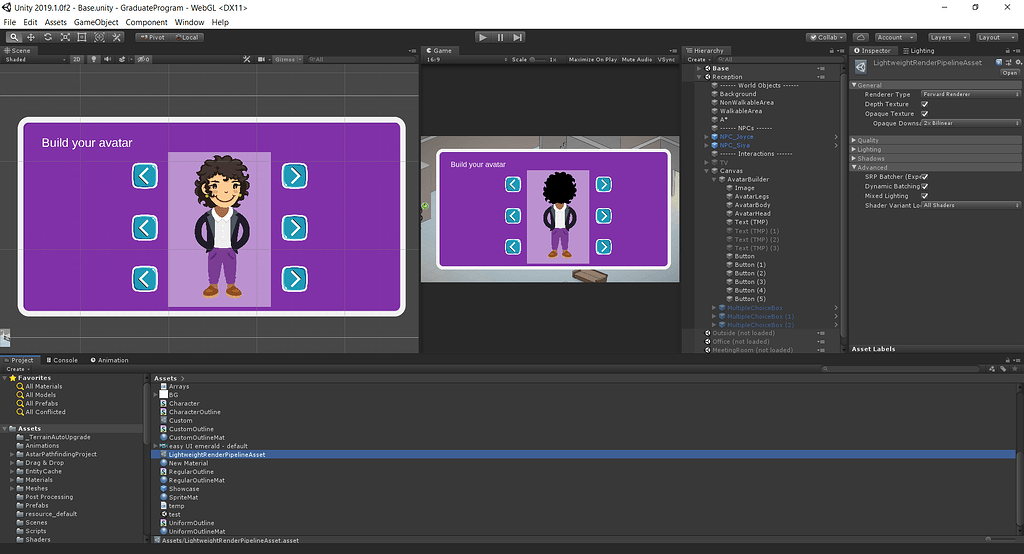
Task: Open the Layout dropdown
Action: [993, 37]
